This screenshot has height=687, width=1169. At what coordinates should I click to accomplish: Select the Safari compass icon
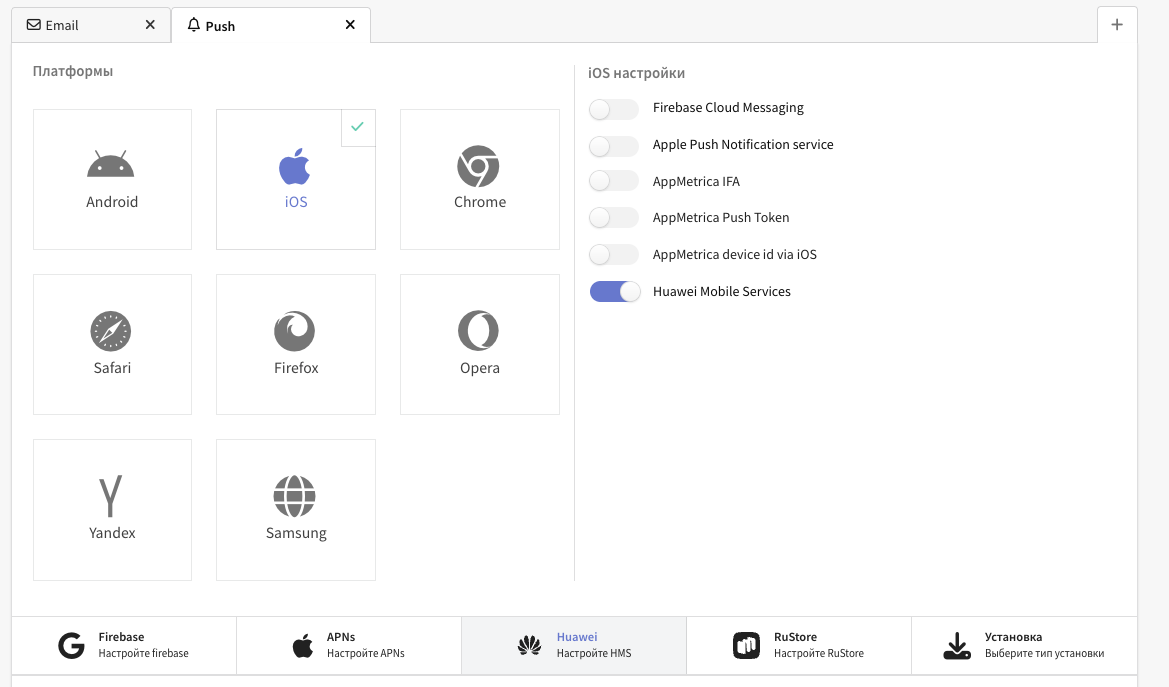[x=111, y=331]
